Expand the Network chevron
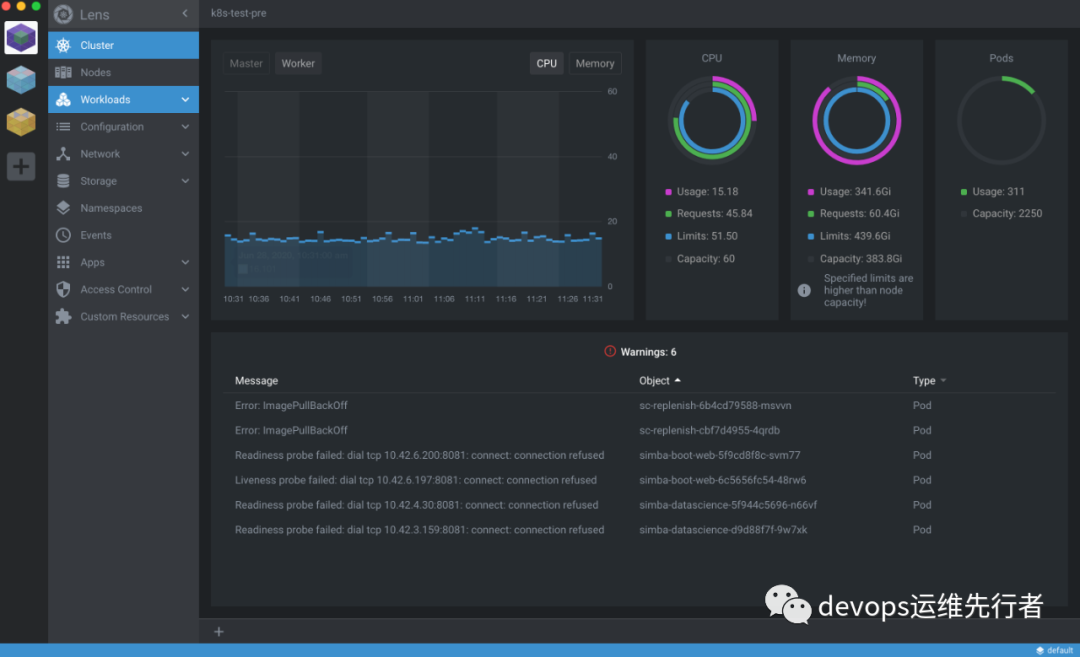This screenshot has width=1080, height=657. tap(185, 154)
